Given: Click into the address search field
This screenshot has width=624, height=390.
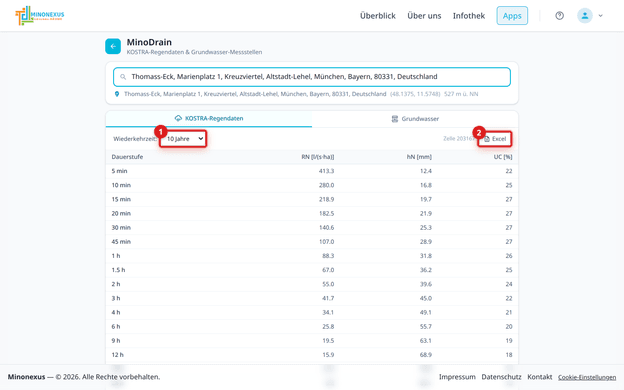Looking at the screenshot, I should pyautogui.click(x=312, y=77).
